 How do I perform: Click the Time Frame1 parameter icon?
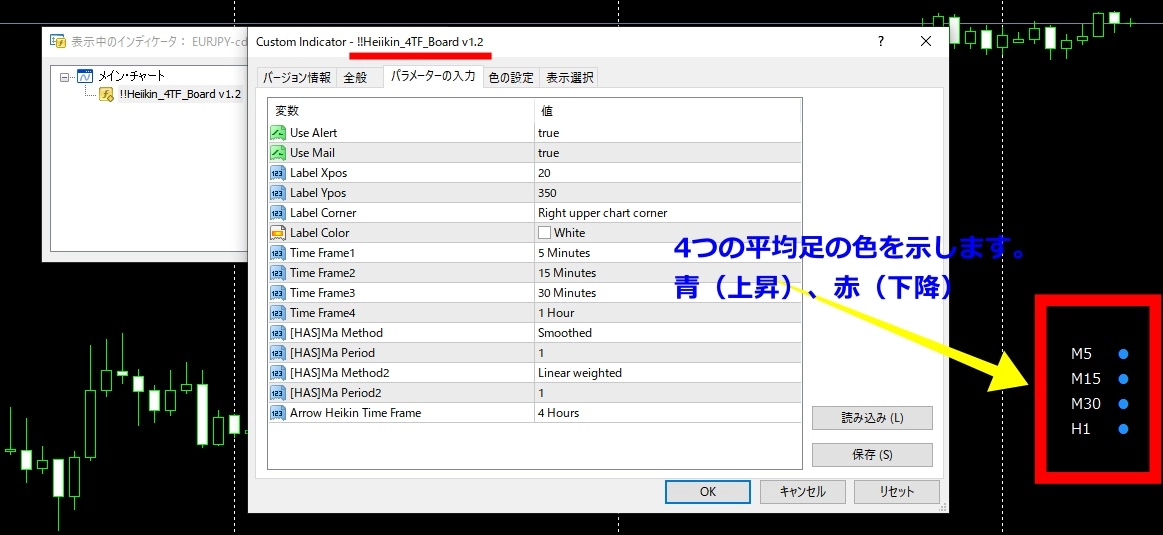point(278,253)
